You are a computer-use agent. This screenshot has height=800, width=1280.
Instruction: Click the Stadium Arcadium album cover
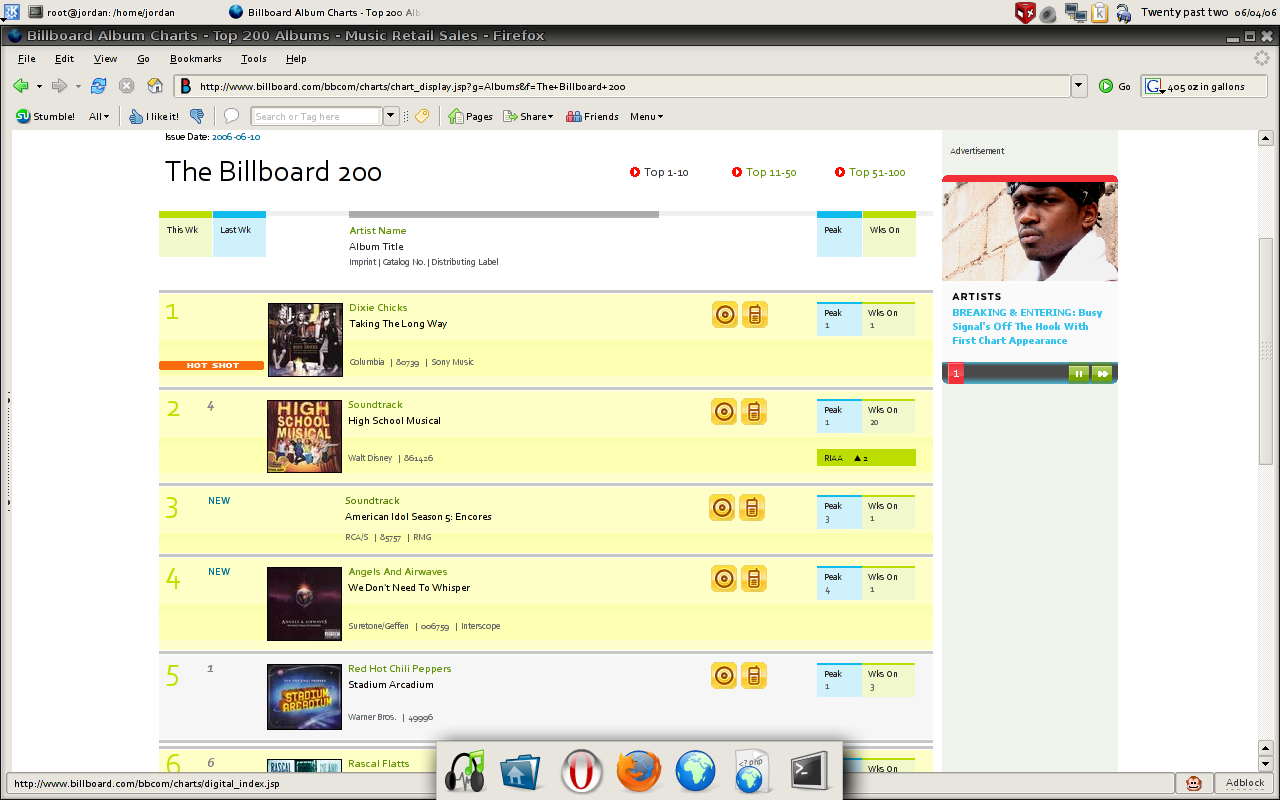(305, 697)
